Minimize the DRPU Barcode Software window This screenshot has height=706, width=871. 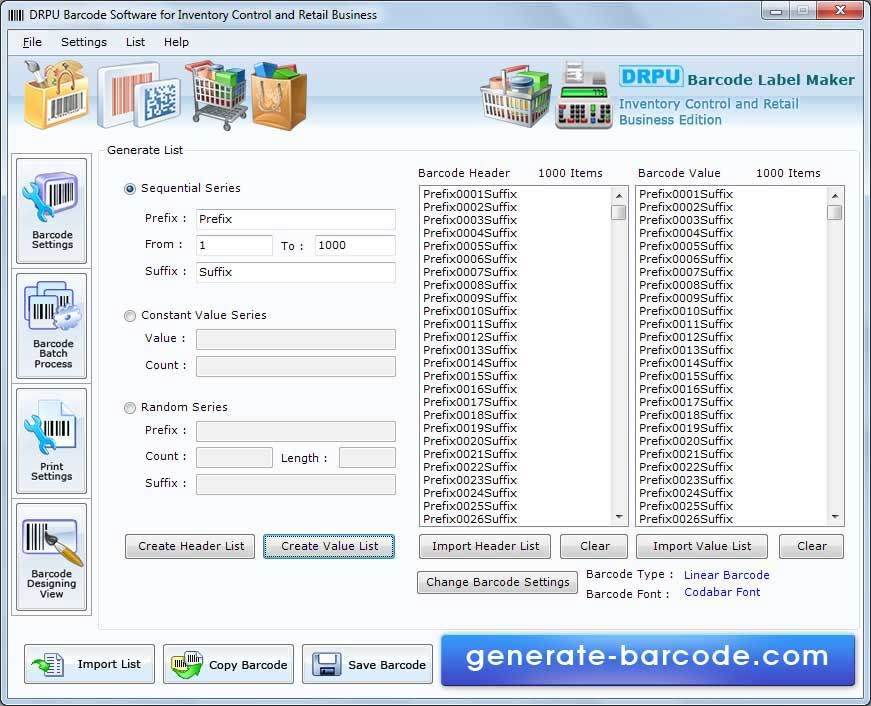point(777,11)
